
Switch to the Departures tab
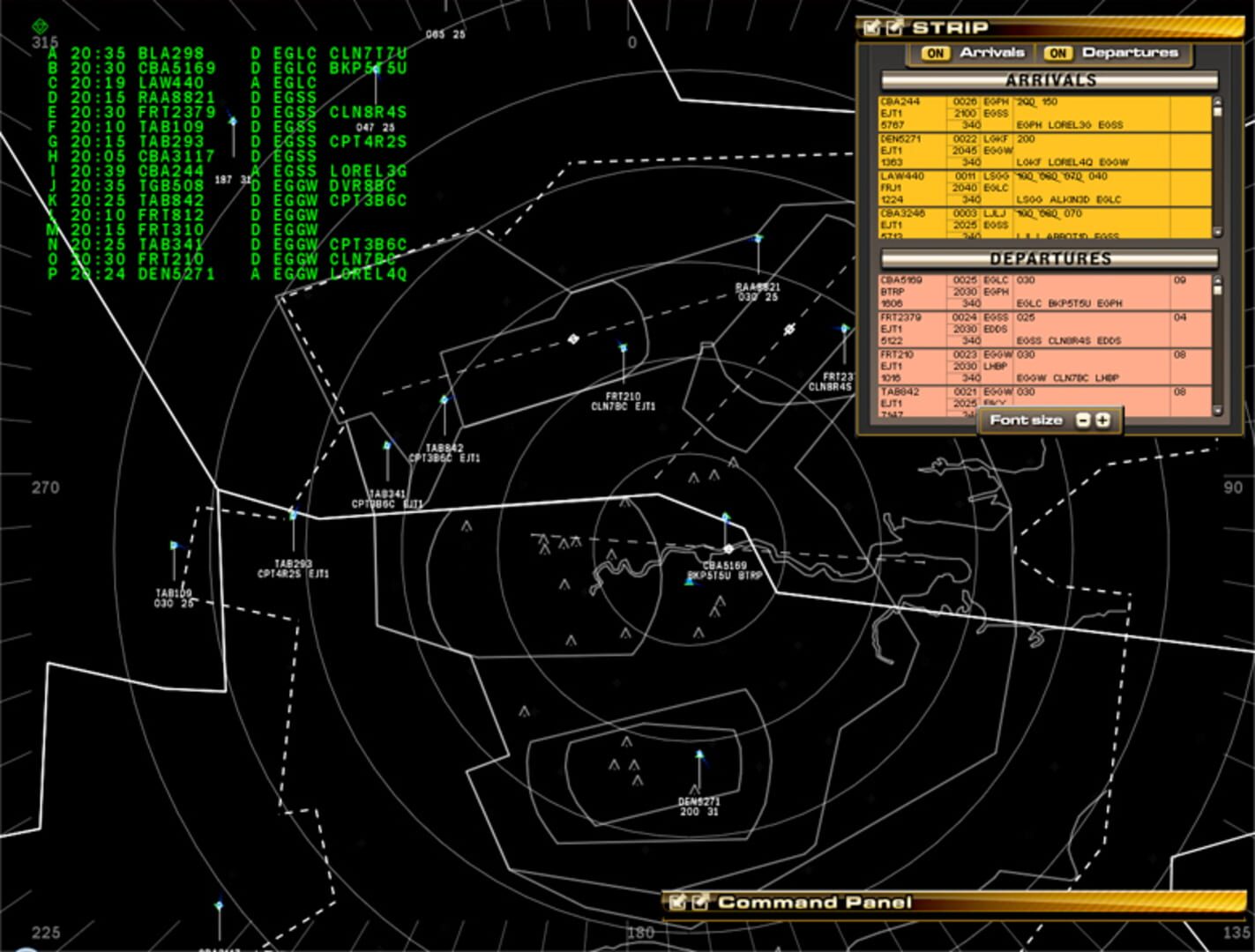click(1132, 53)
